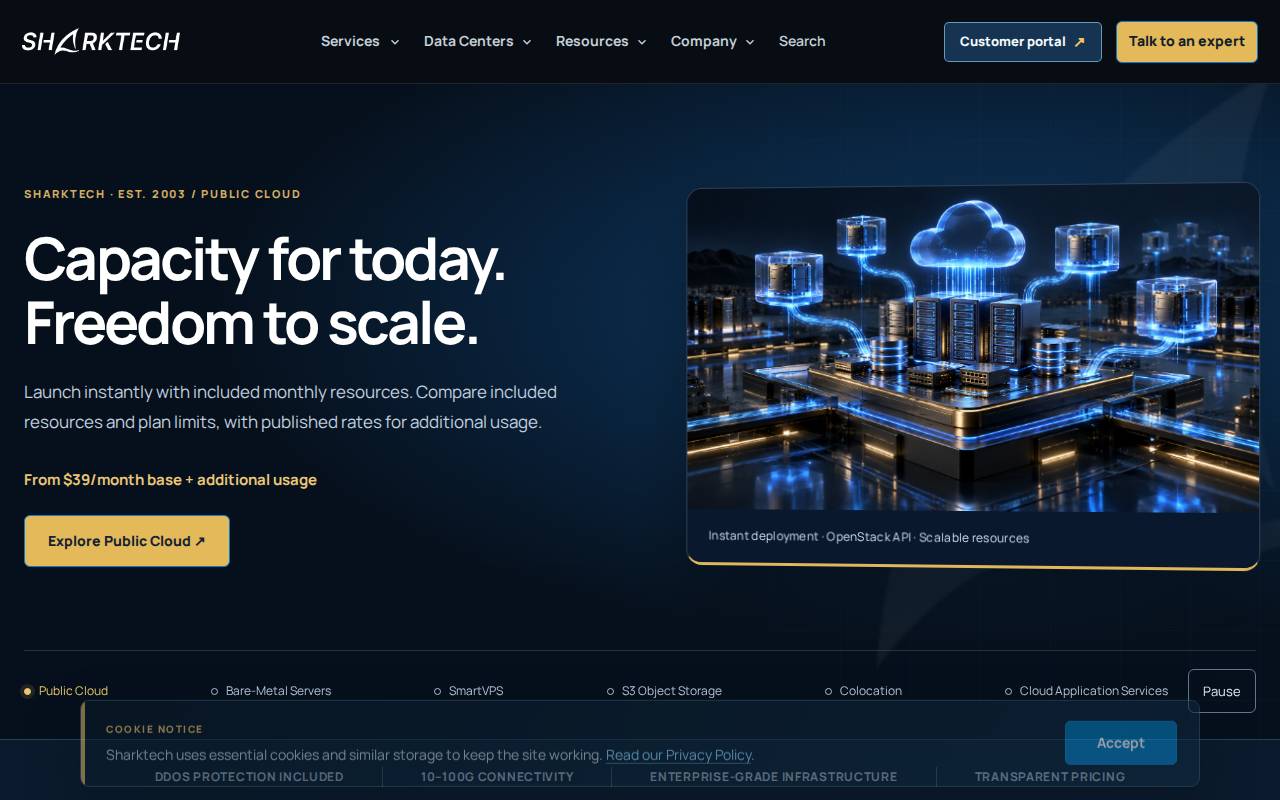
Task: Click 'From $39/month base + additional usage'
Action: click(170, 480)
